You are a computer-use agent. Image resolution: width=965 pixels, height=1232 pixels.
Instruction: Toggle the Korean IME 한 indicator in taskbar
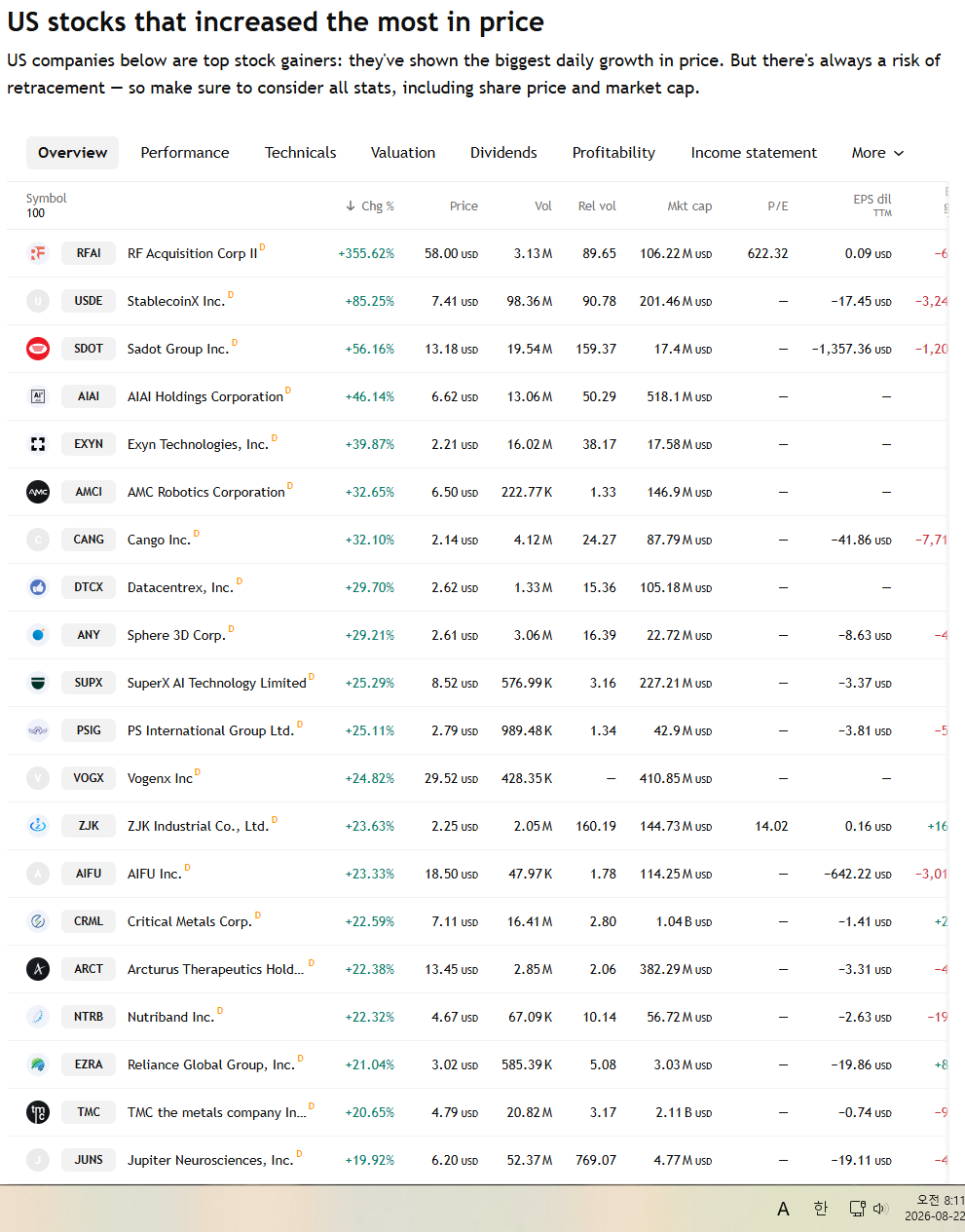tap(821, 1209)
